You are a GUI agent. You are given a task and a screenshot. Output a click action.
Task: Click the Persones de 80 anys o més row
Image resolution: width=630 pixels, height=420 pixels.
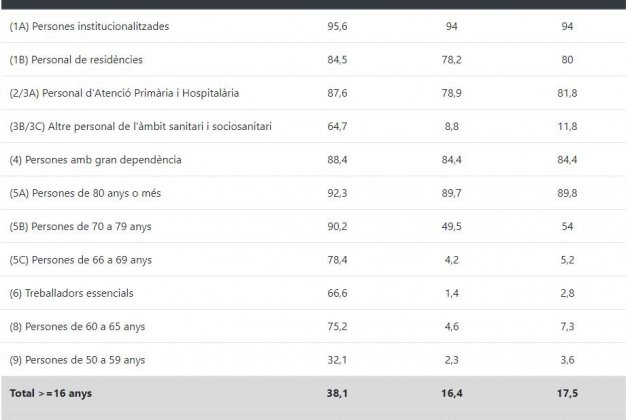313,193
